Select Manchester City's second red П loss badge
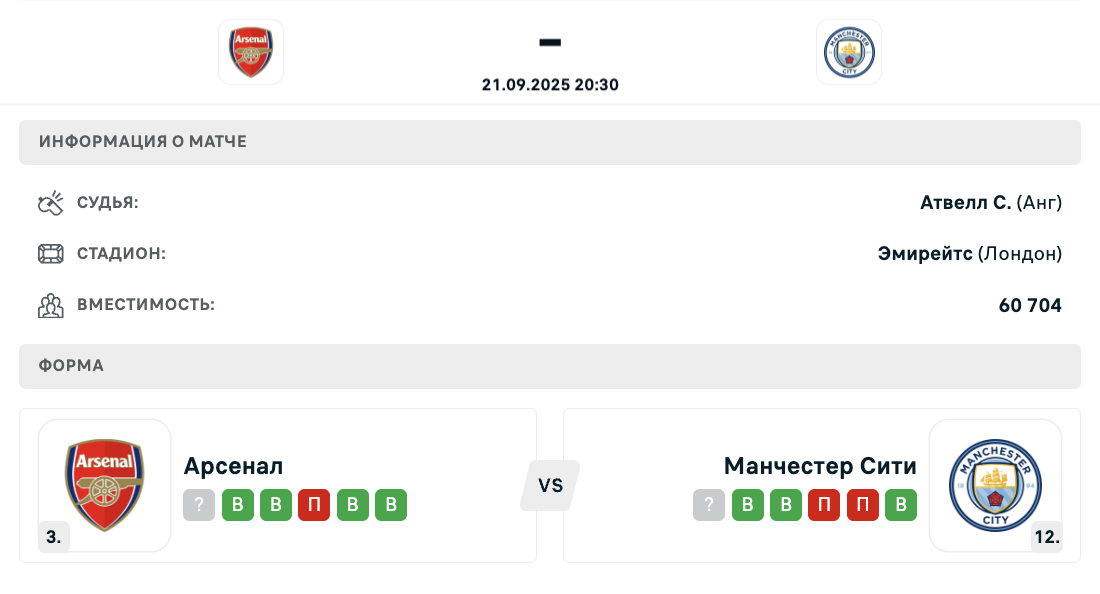Viewport: 1100px width, 594px height. 862,504
